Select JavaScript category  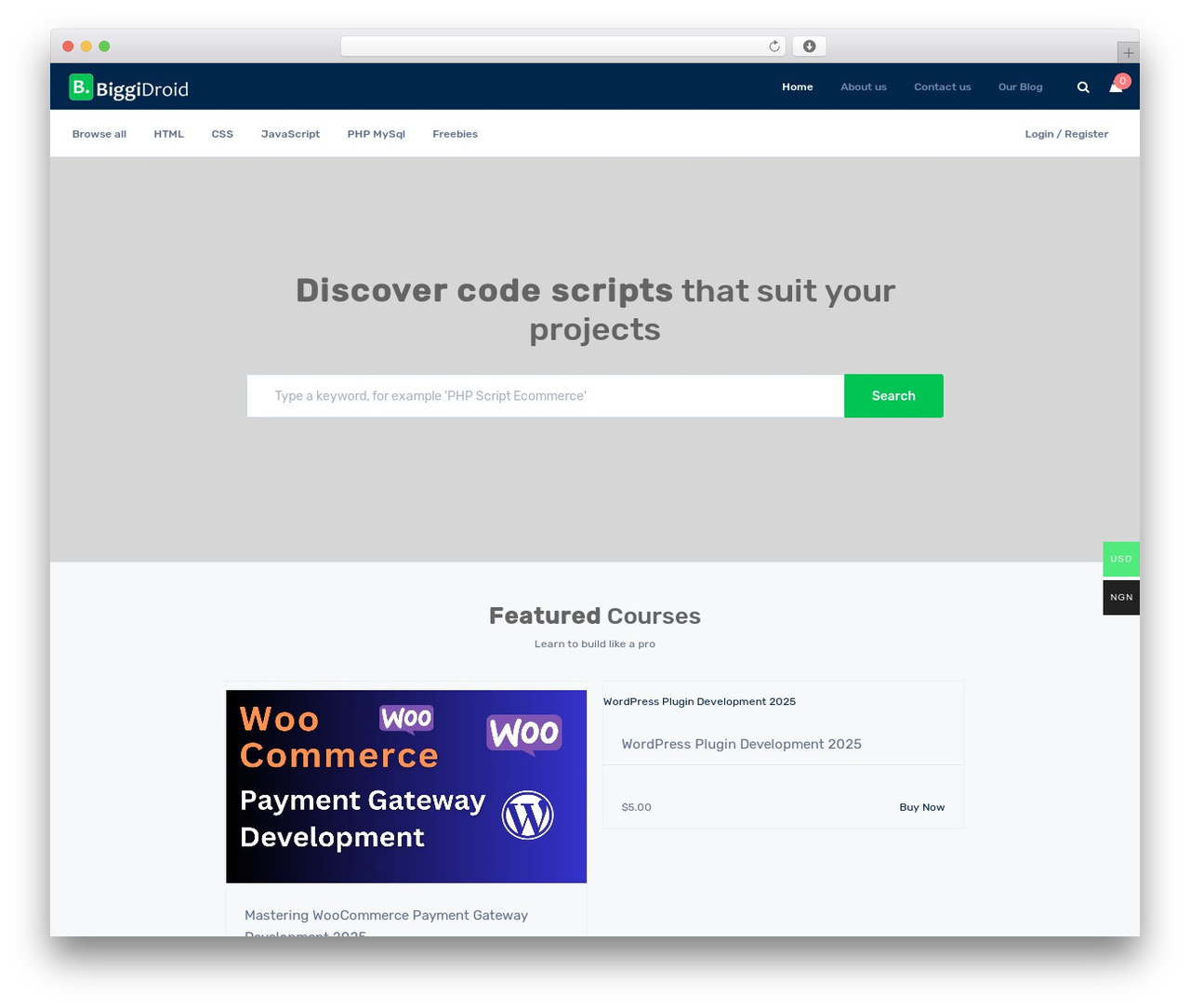290,134
